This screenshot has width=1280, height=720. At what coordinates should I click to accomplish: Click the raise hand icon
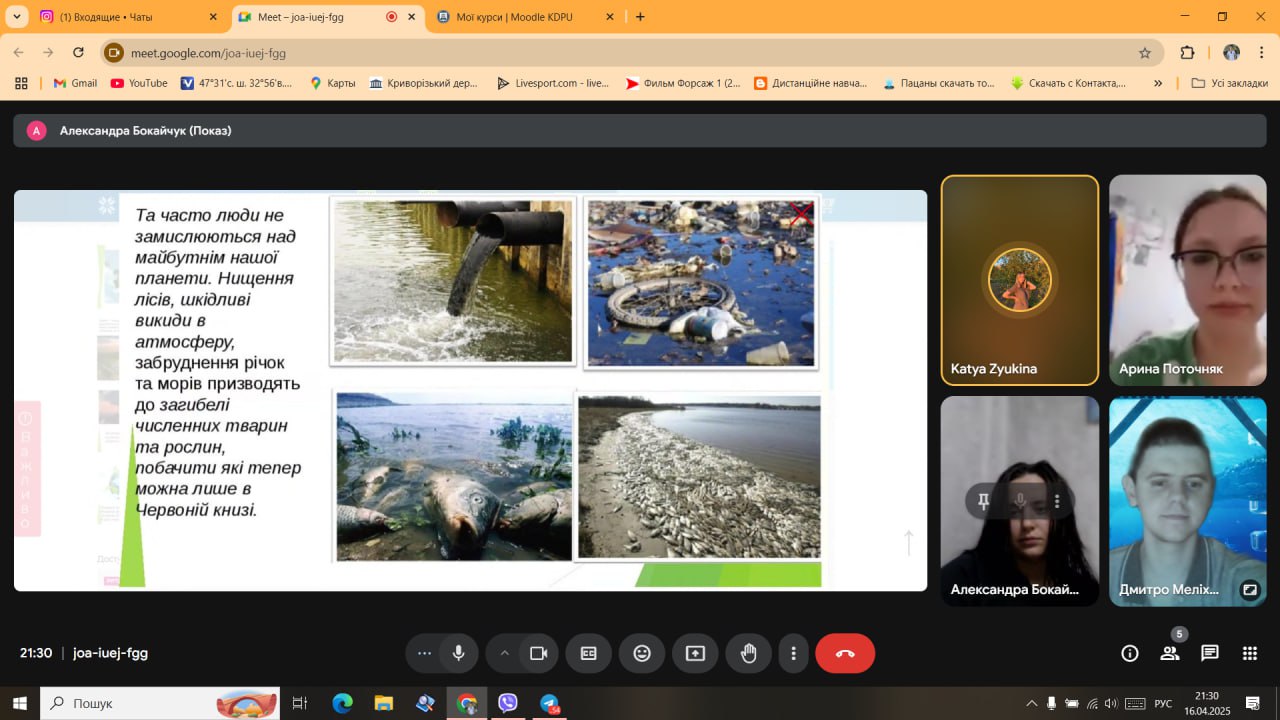748,653
